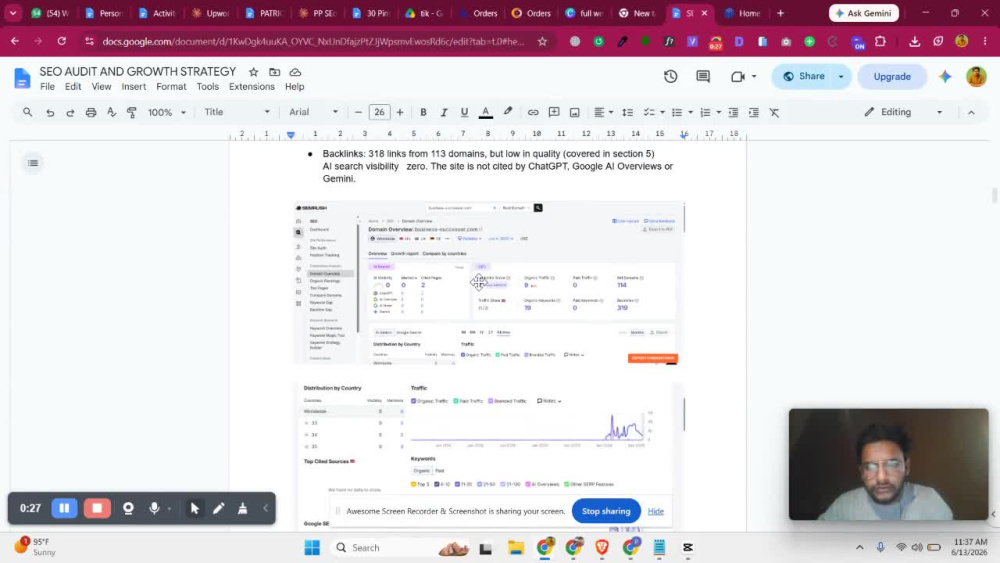The image size is (1000, 563).
Task: Open a new browser tab
Action: click(780, 13)
